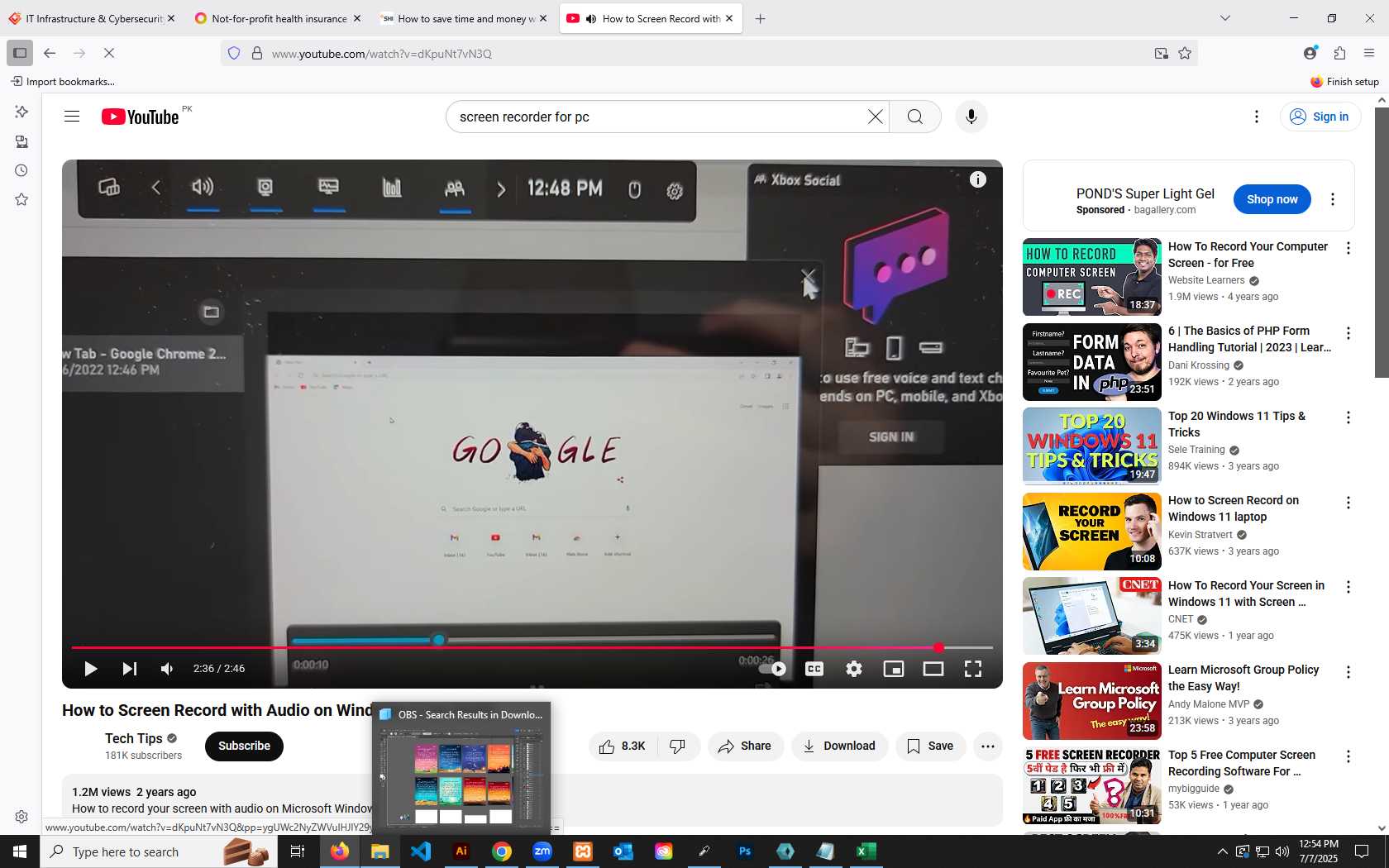Switch to the miniplayer
The height and width of the screenshot is (868, 1389).
coord(894,669)
